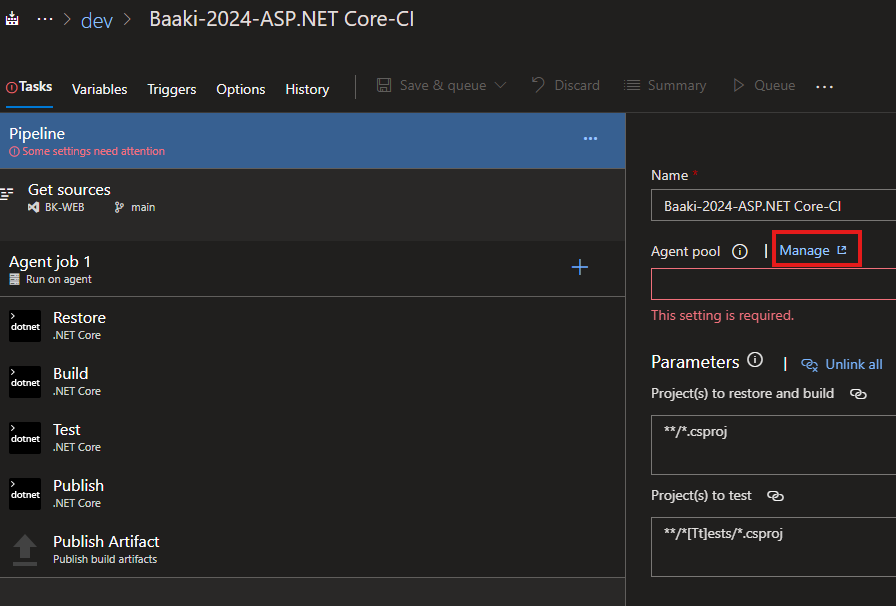896x606 pixels.
Task: Click link icon beside Project(s) to restore and build
Action: point(858,394)
